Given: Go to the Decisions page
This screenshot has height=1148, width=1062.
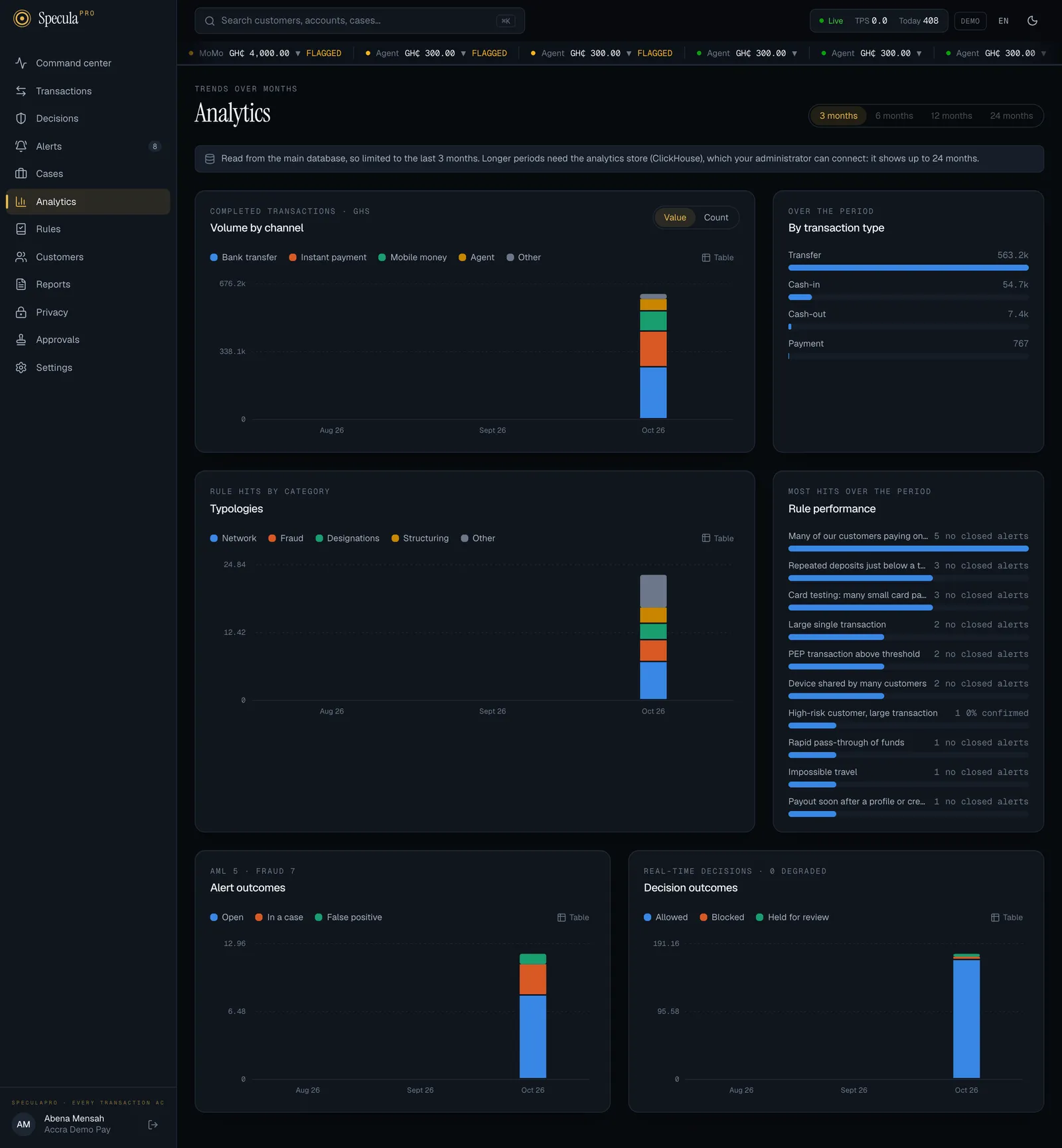Looking at the screenshot, I should coord(88,118).
